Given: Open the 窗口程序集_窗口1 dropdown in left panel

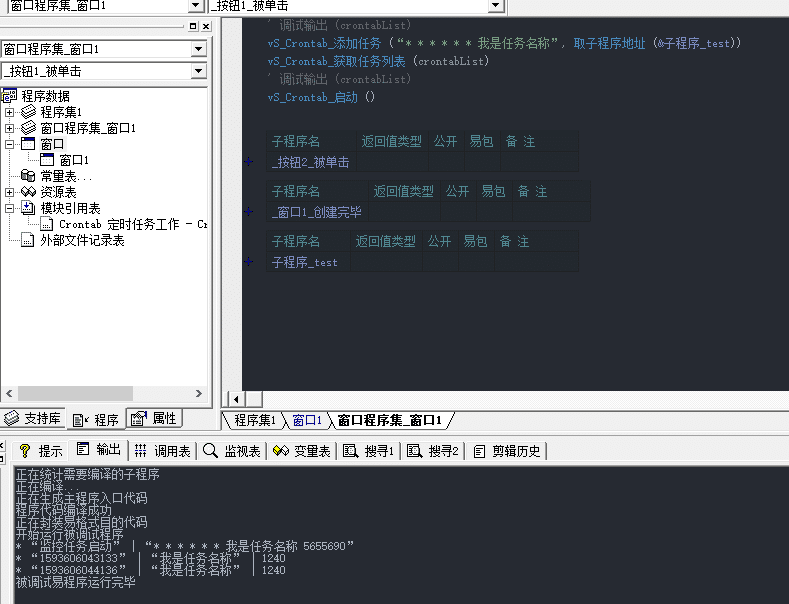Looking at the screenshot, I should click(198, 49).
